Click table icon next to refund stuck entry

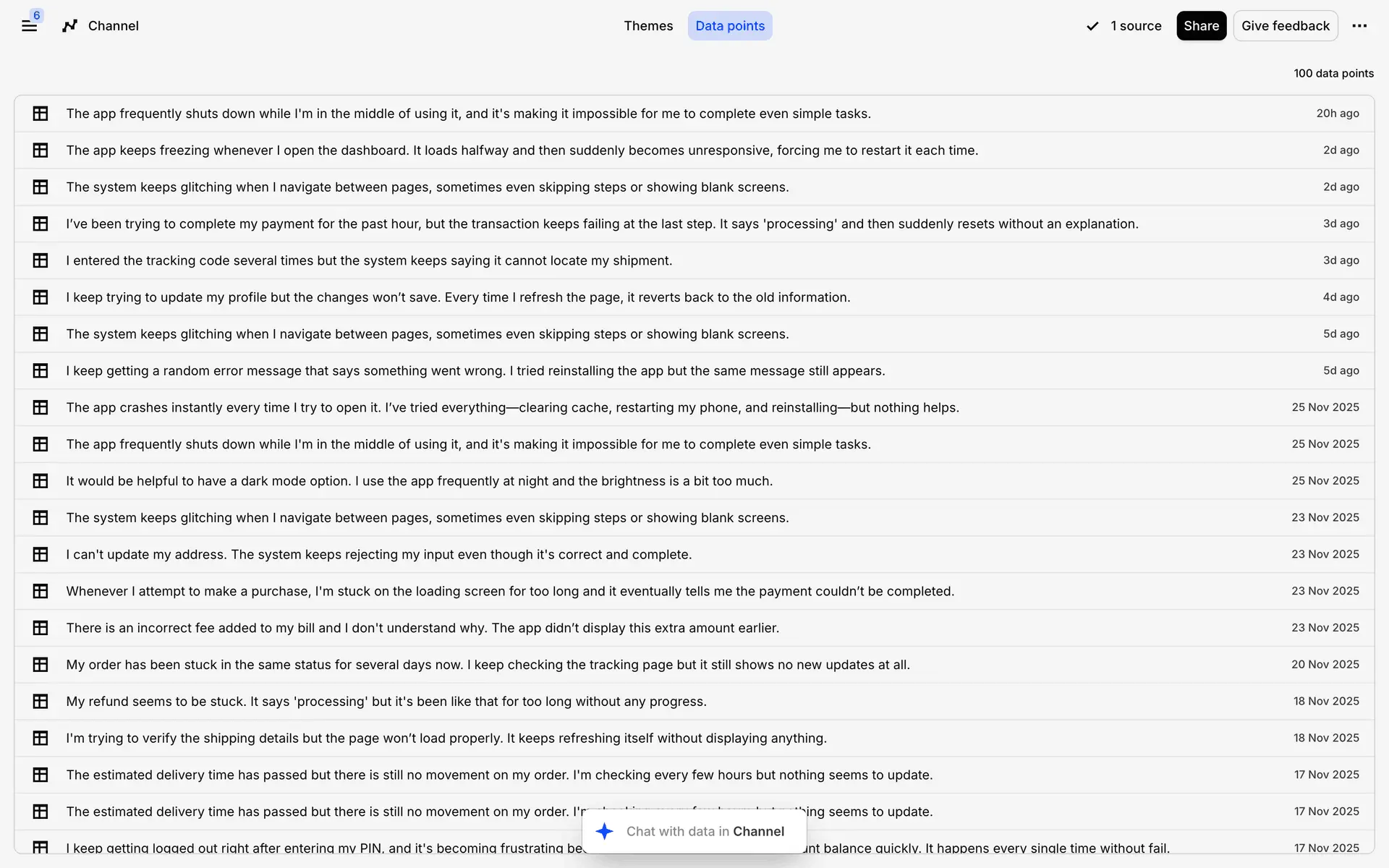click(41, 701)
